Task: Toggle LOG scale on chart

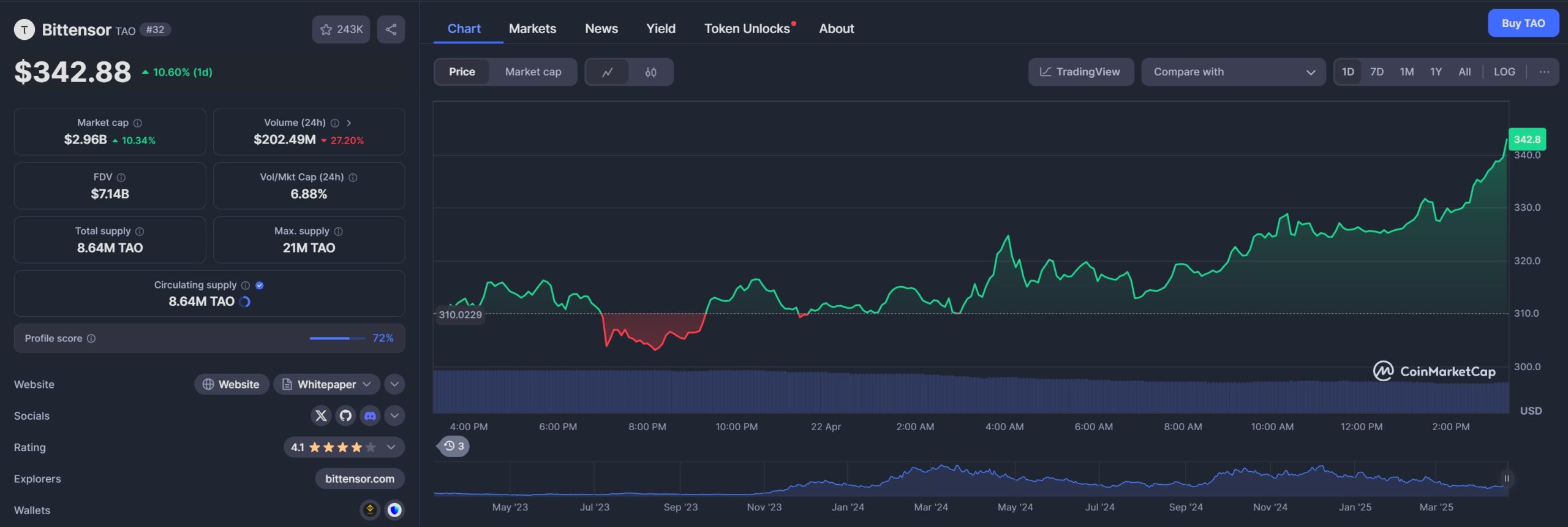Action: coord(1504,72)
